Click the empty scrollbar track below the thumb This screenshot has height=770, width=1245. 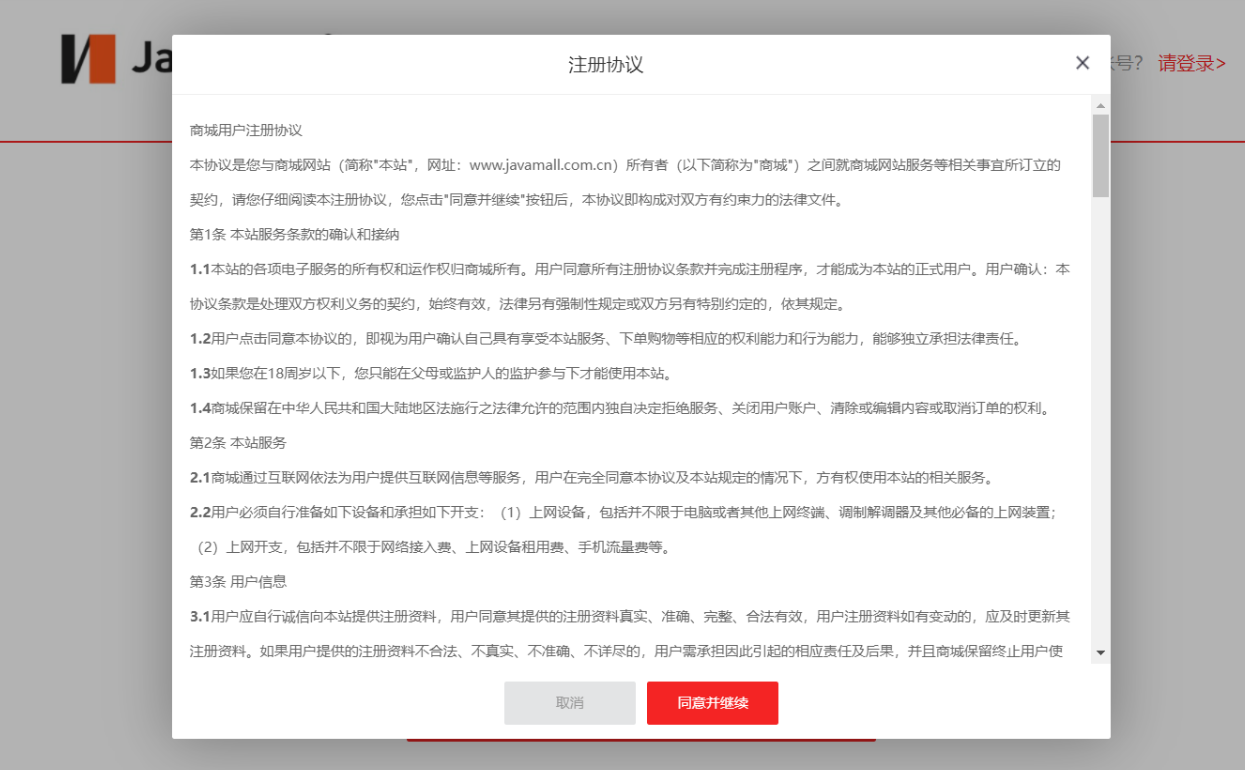(1100, 420)
